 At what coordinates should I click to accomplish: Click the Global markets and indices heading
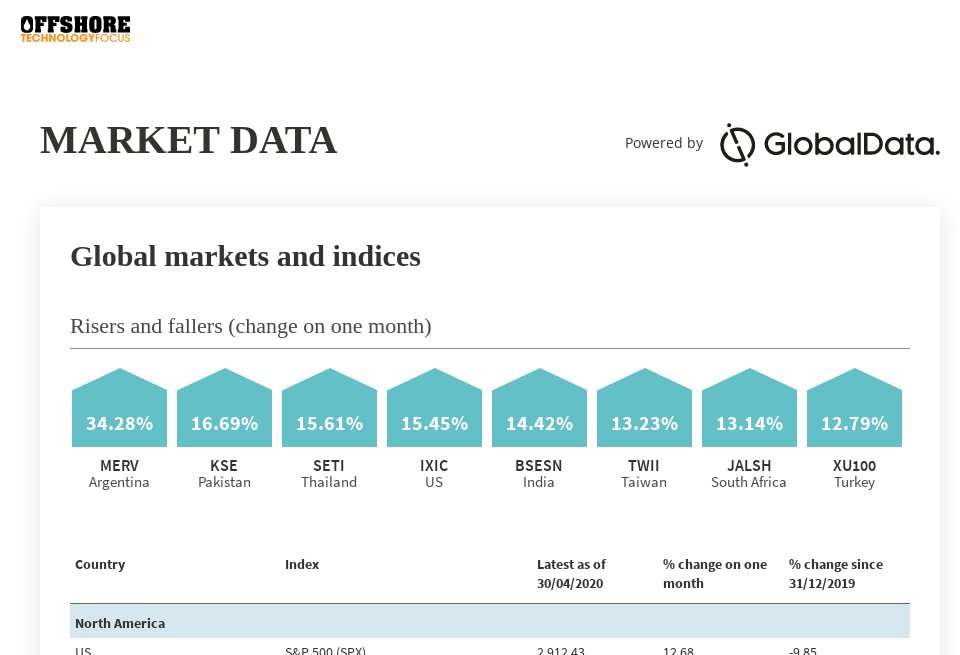245,256
